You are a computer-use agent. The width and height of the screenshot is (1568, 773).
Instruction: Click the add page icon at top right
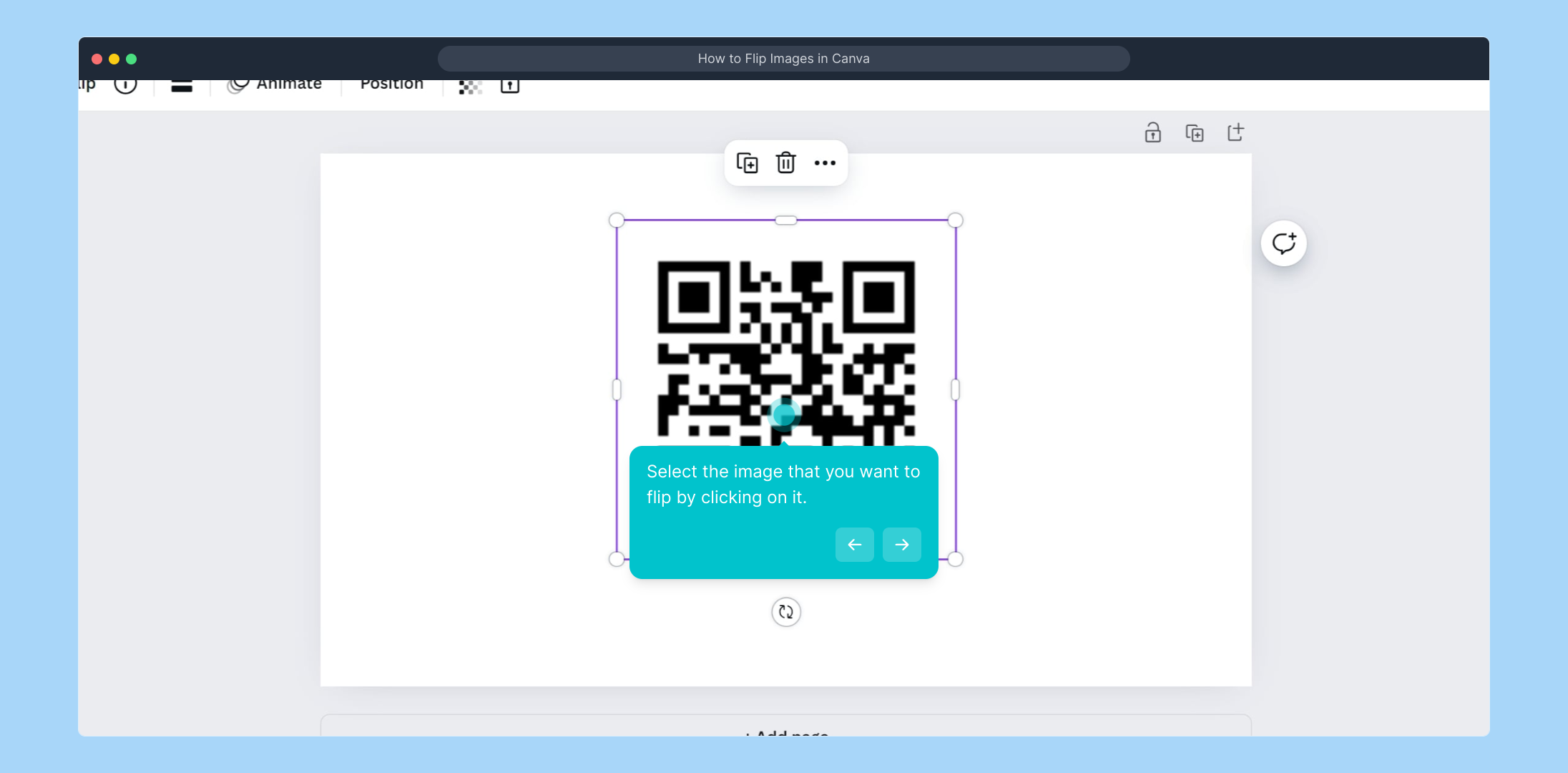[x=1235, y=133]
